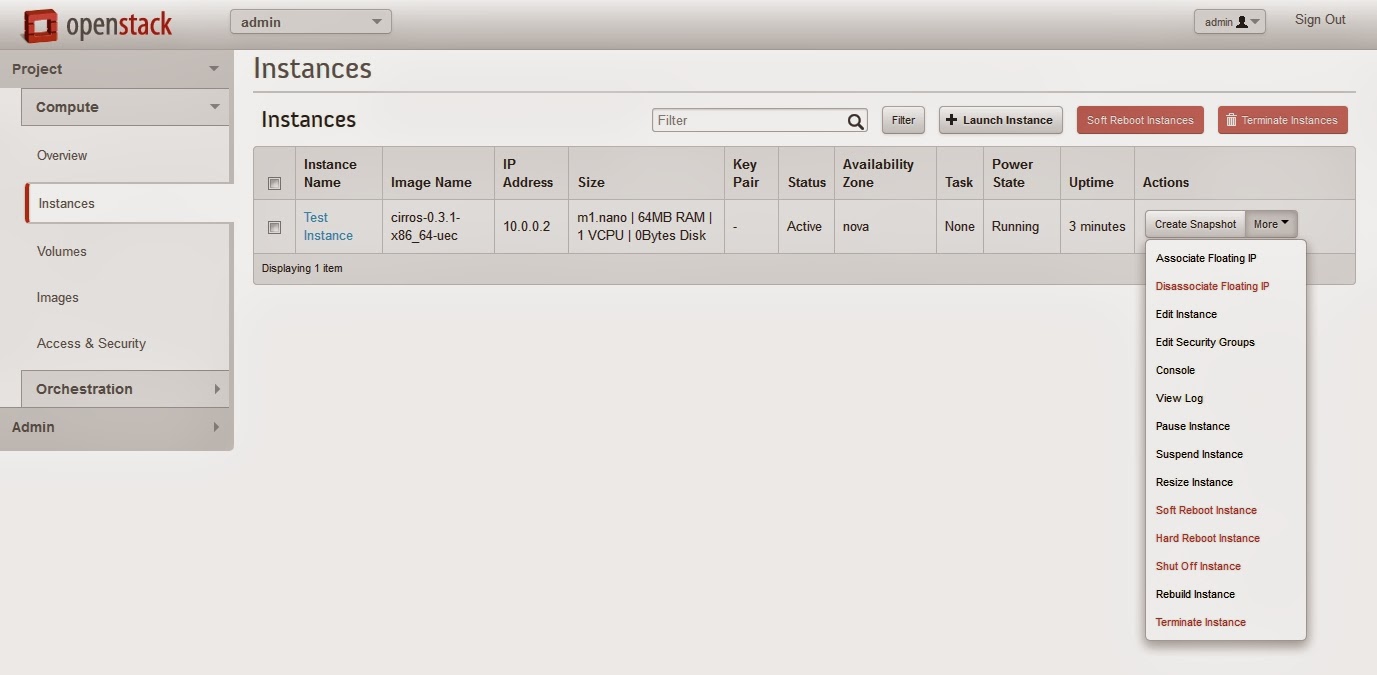This screenshot has width=1377, height=675.
Task: Check the select-all checkbox in the table header
Action: tap(274, 183)
